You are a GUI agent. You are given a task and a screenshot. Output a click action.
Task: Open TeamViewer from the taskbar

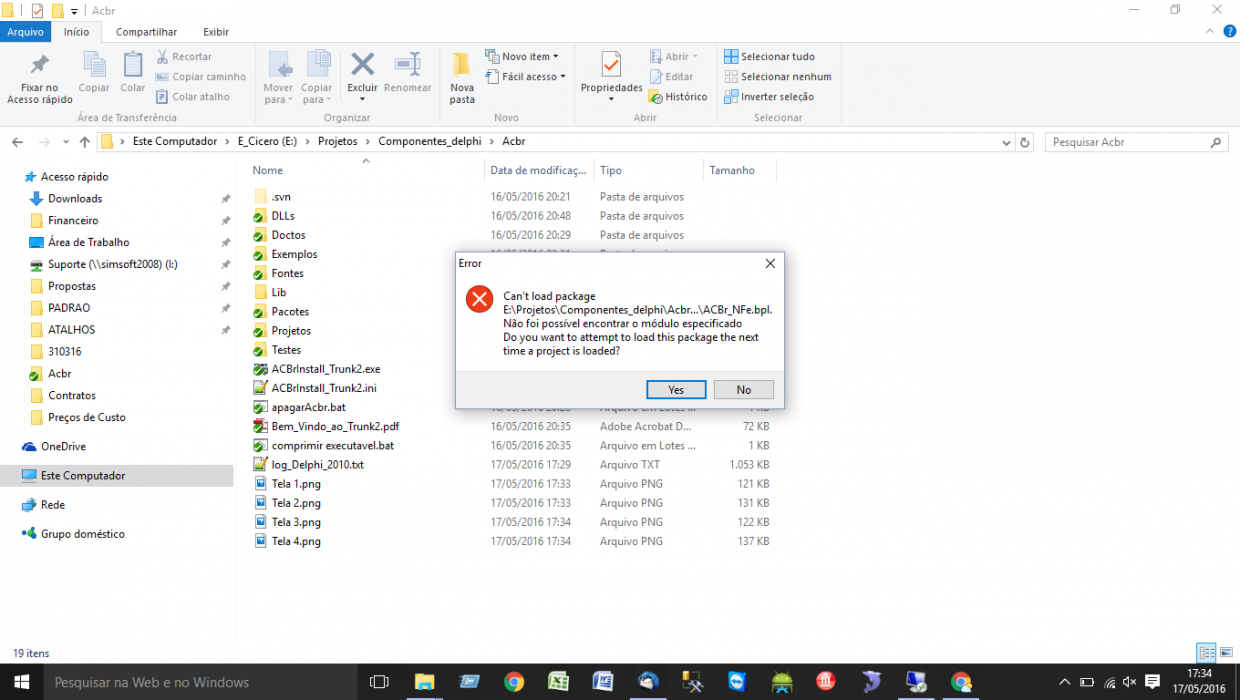(x=737, y=682)
